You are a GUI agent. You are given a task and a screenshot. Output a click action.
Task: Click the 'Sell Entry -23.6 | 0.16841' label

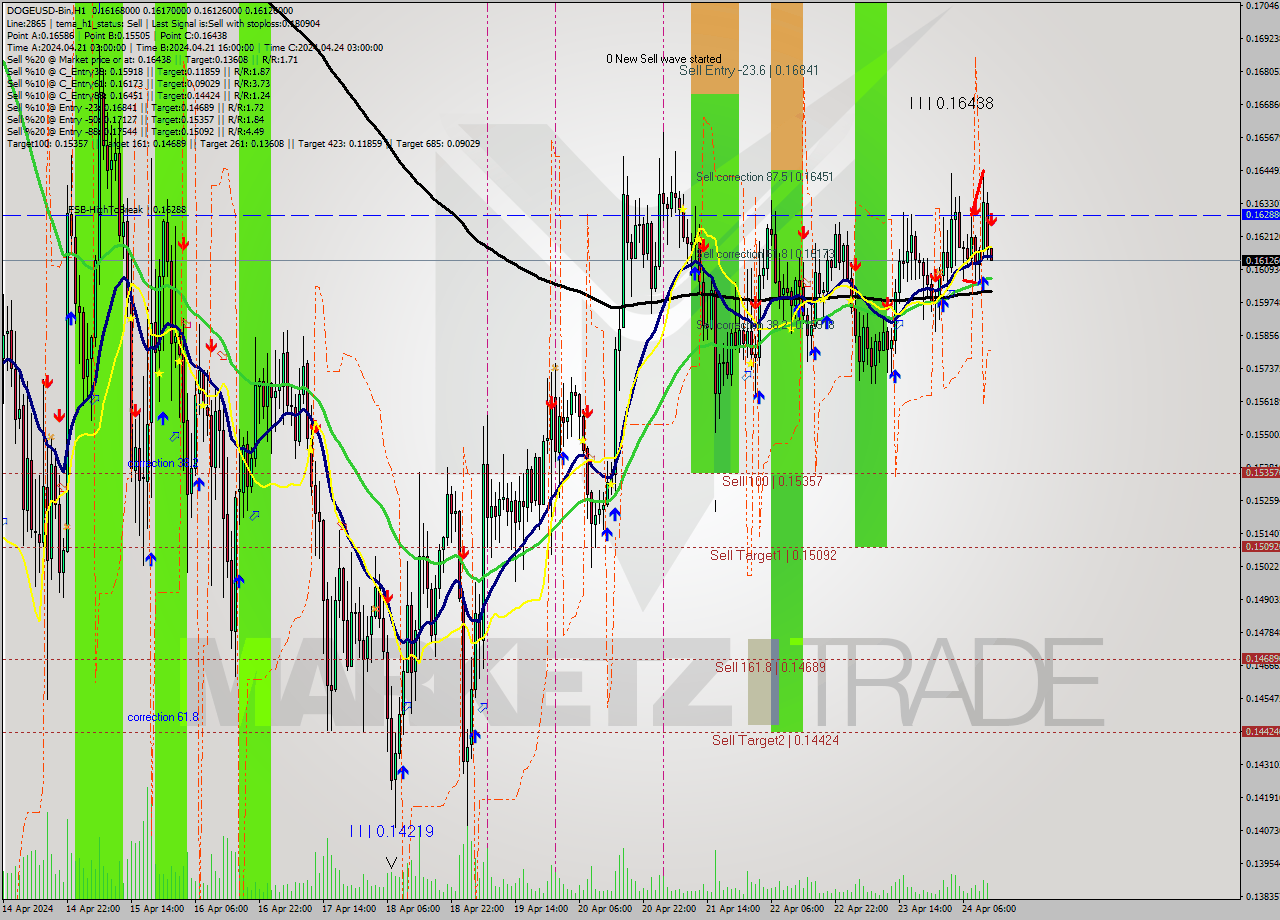tap(749, 71)
